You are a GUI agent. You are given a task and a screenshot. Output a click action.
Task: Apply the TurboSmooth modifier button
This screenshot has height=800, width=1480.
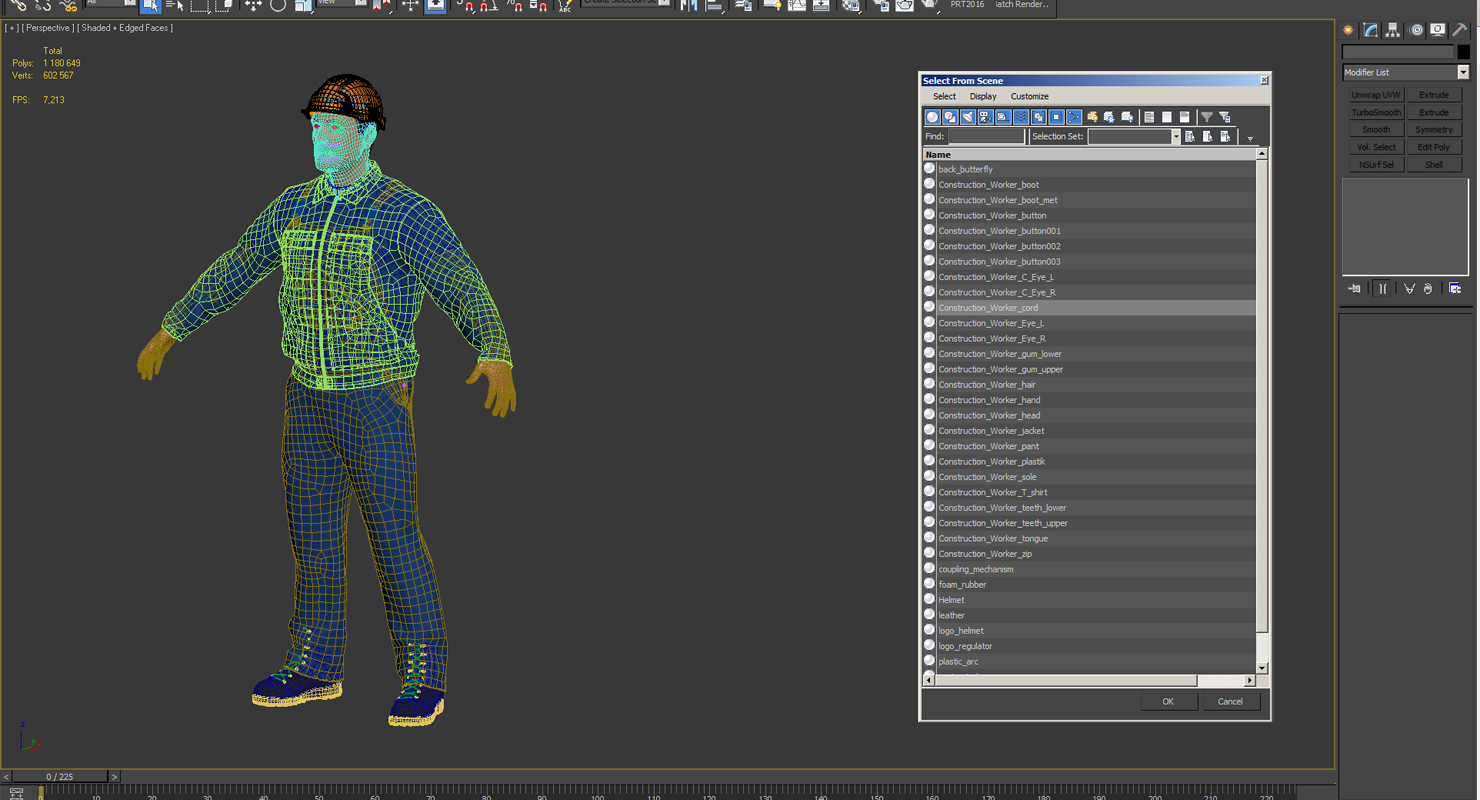pyautogui.click(x=1376, y=112)
